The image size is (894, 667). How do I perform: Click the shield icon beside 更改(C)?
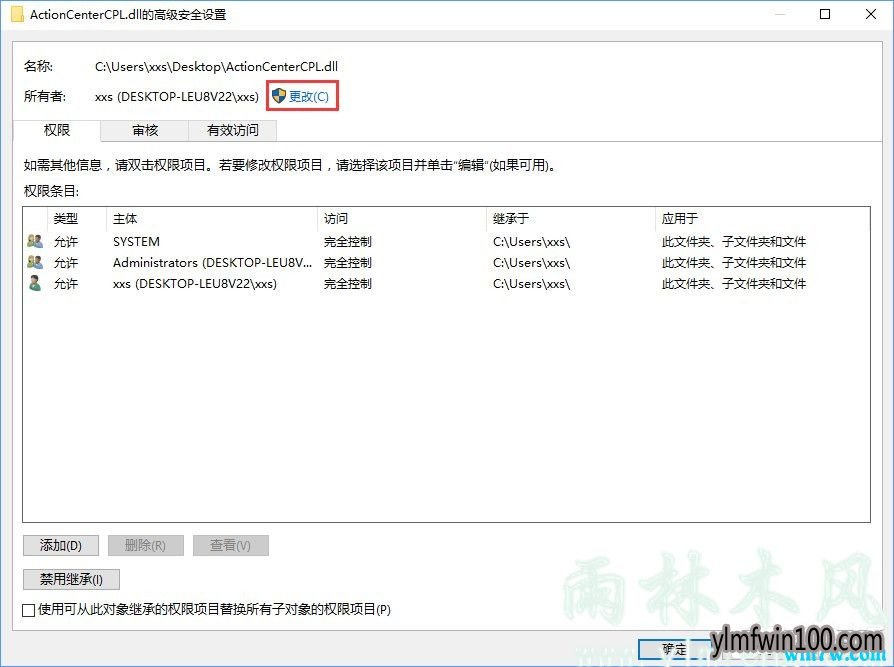point(278,96)
